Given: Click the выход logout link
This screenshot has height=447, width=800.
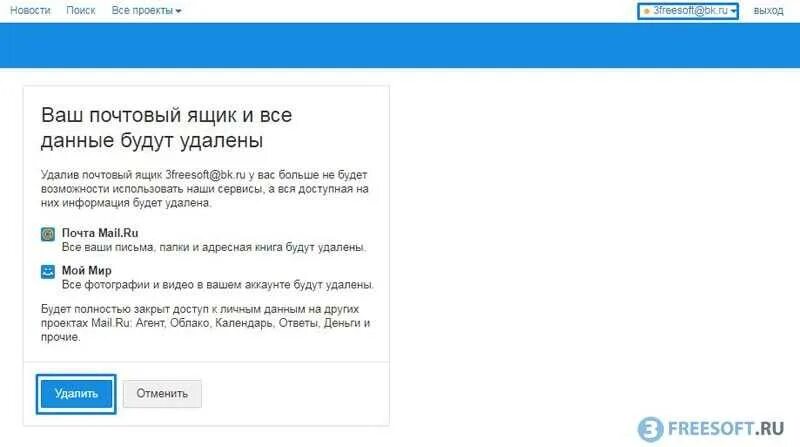Looking at the screenshot, I should [x=768, y=11].
